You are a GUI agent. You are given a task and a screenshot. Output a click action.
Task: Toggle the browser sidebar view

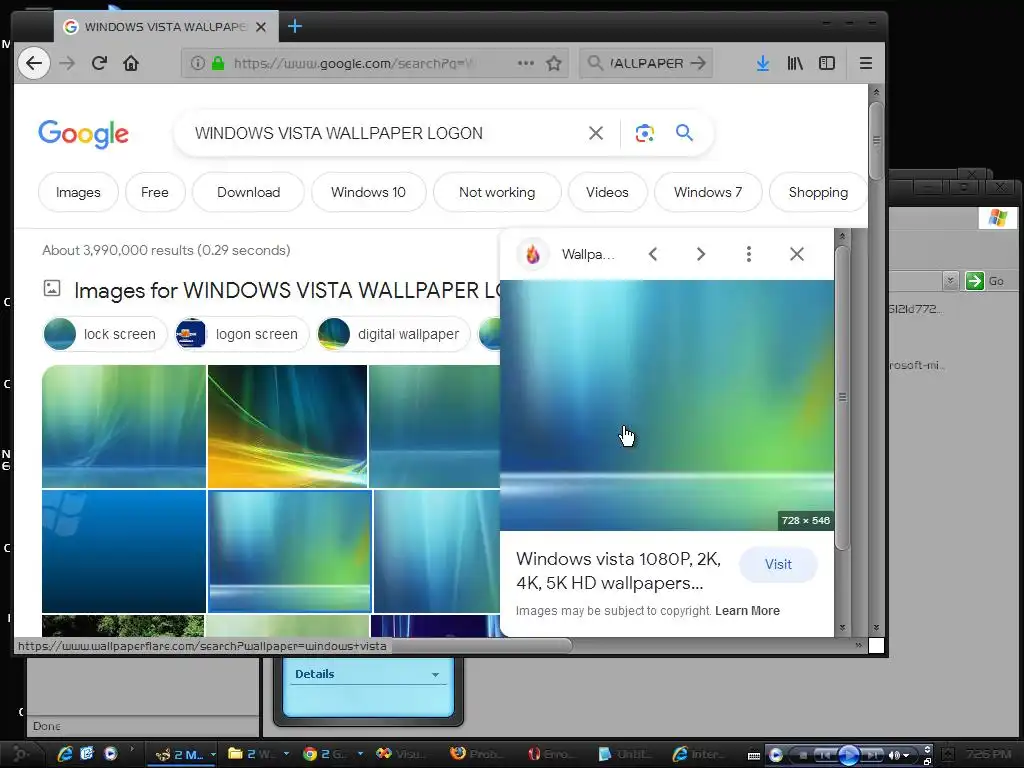click(x=827, y=63)
